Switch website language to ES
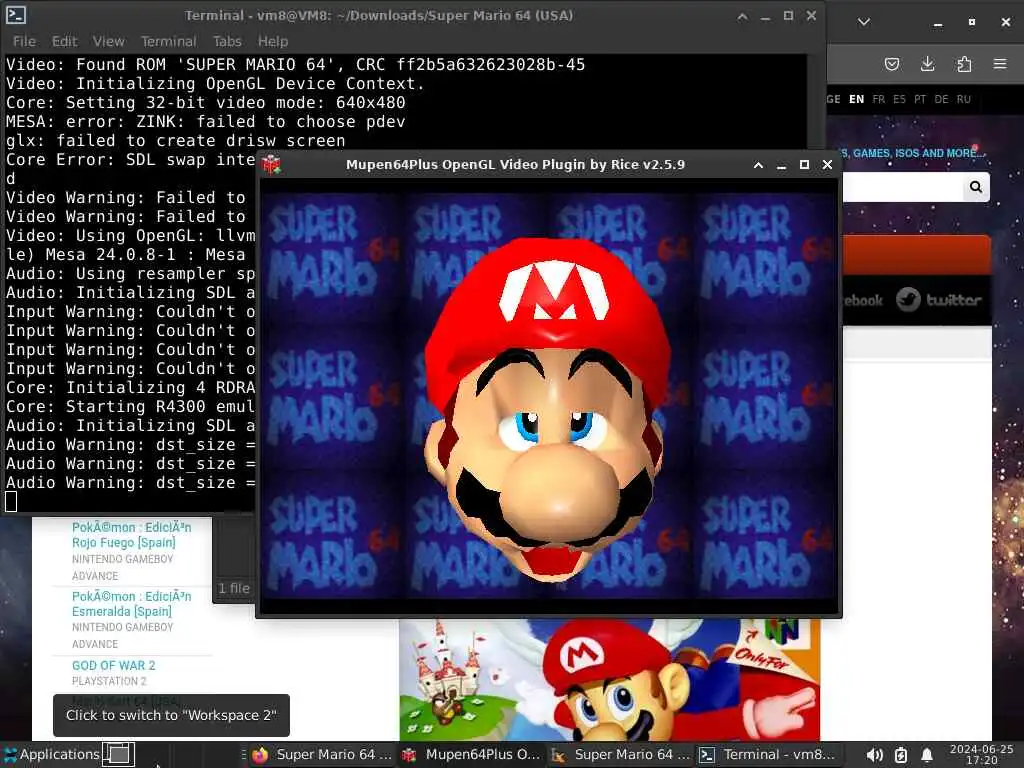 pyautogui.click(x=899, y=99)
